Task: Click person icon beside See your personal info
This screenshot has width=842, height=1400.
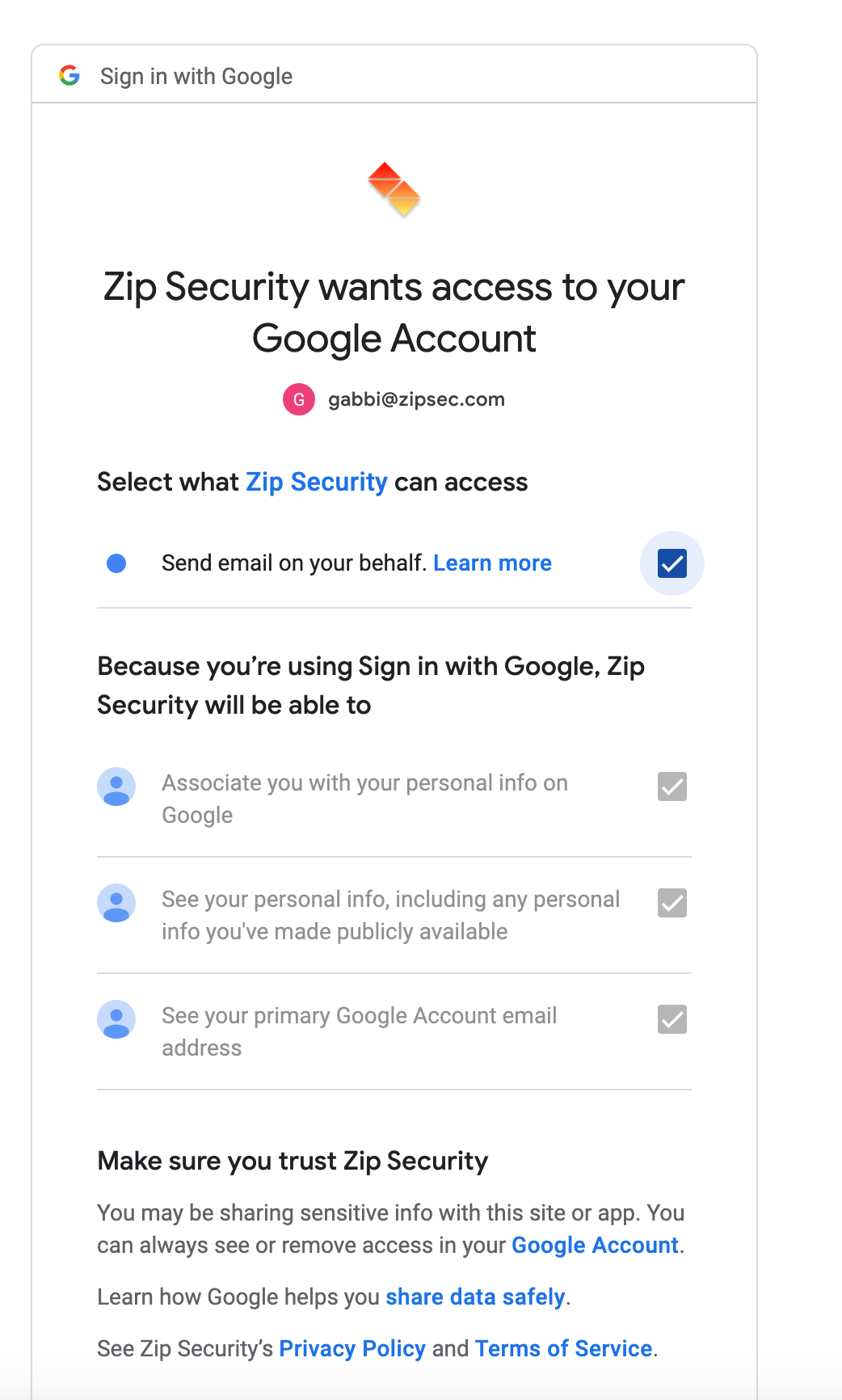Action: tap(116, 903)
